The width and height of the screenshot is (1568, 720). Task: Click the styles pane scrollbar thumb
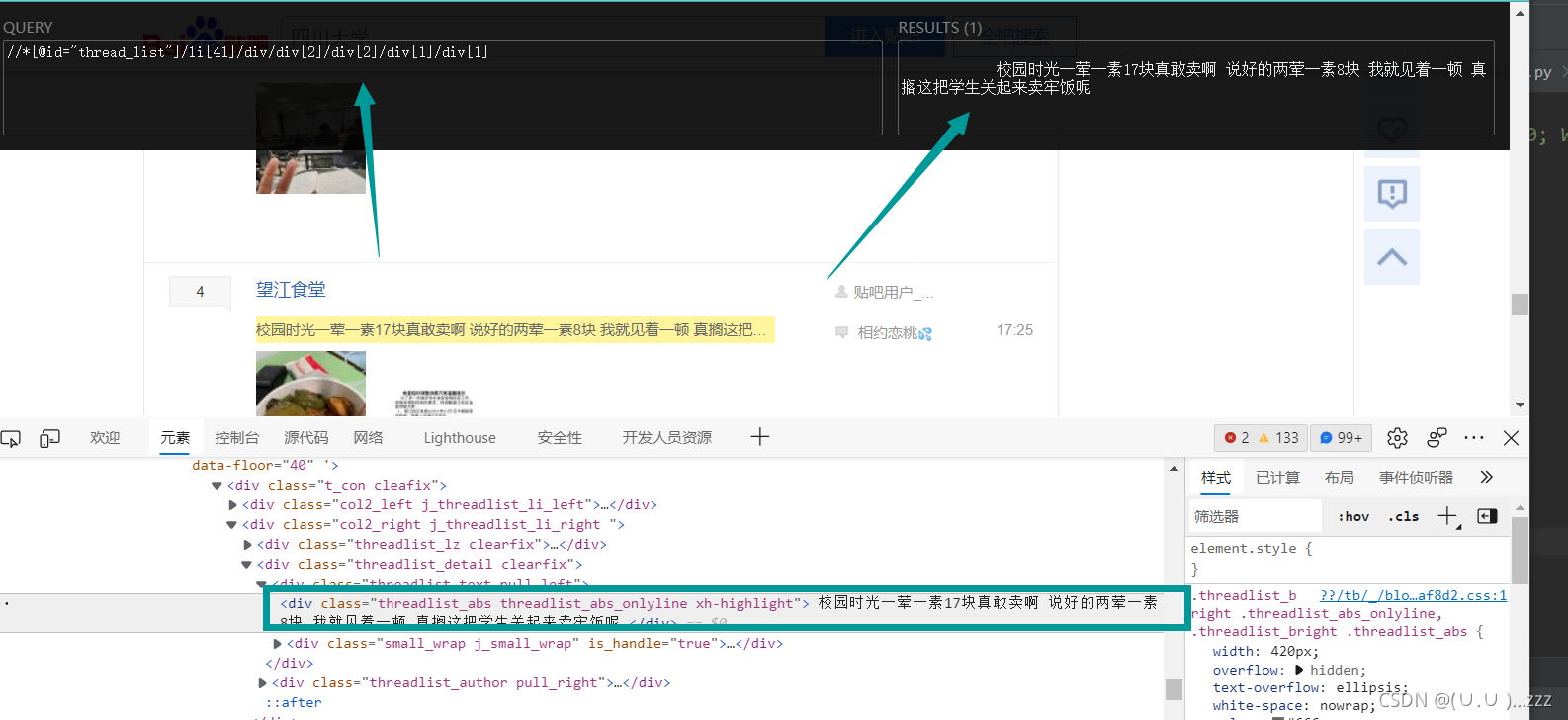(1520, 550)
